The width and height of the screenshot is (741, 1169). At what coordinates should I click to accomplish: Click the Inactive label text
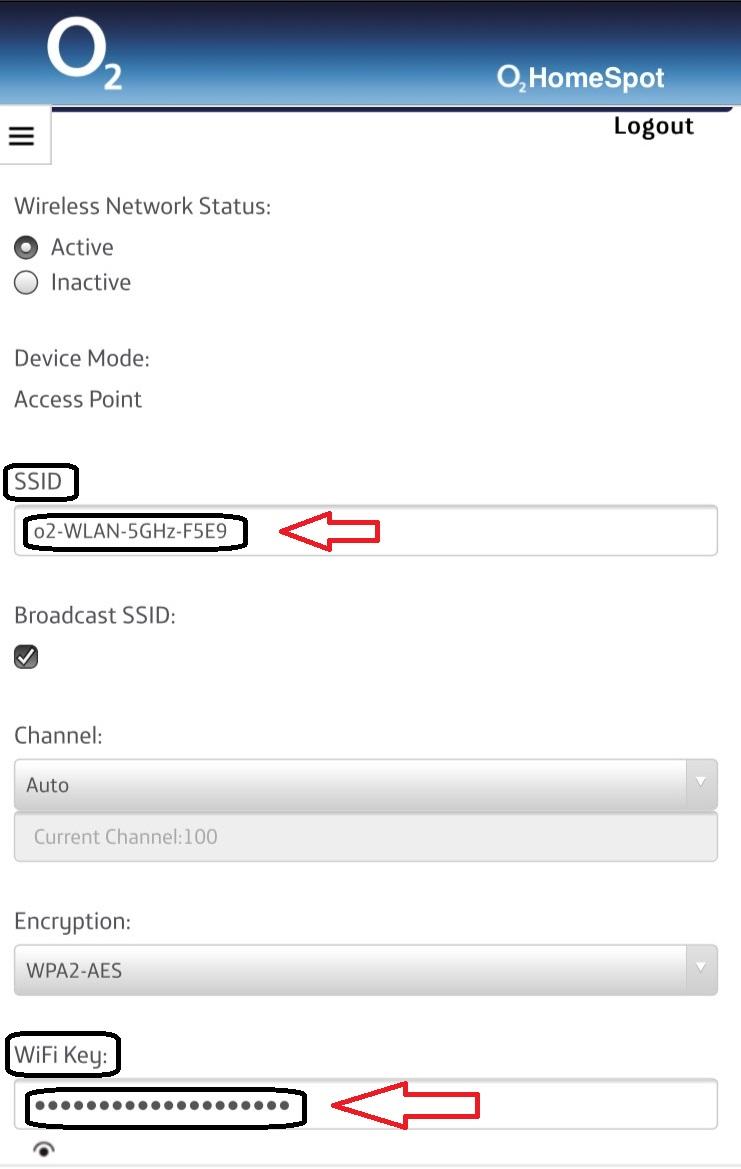pyautogui.click(x=91, y=282)
